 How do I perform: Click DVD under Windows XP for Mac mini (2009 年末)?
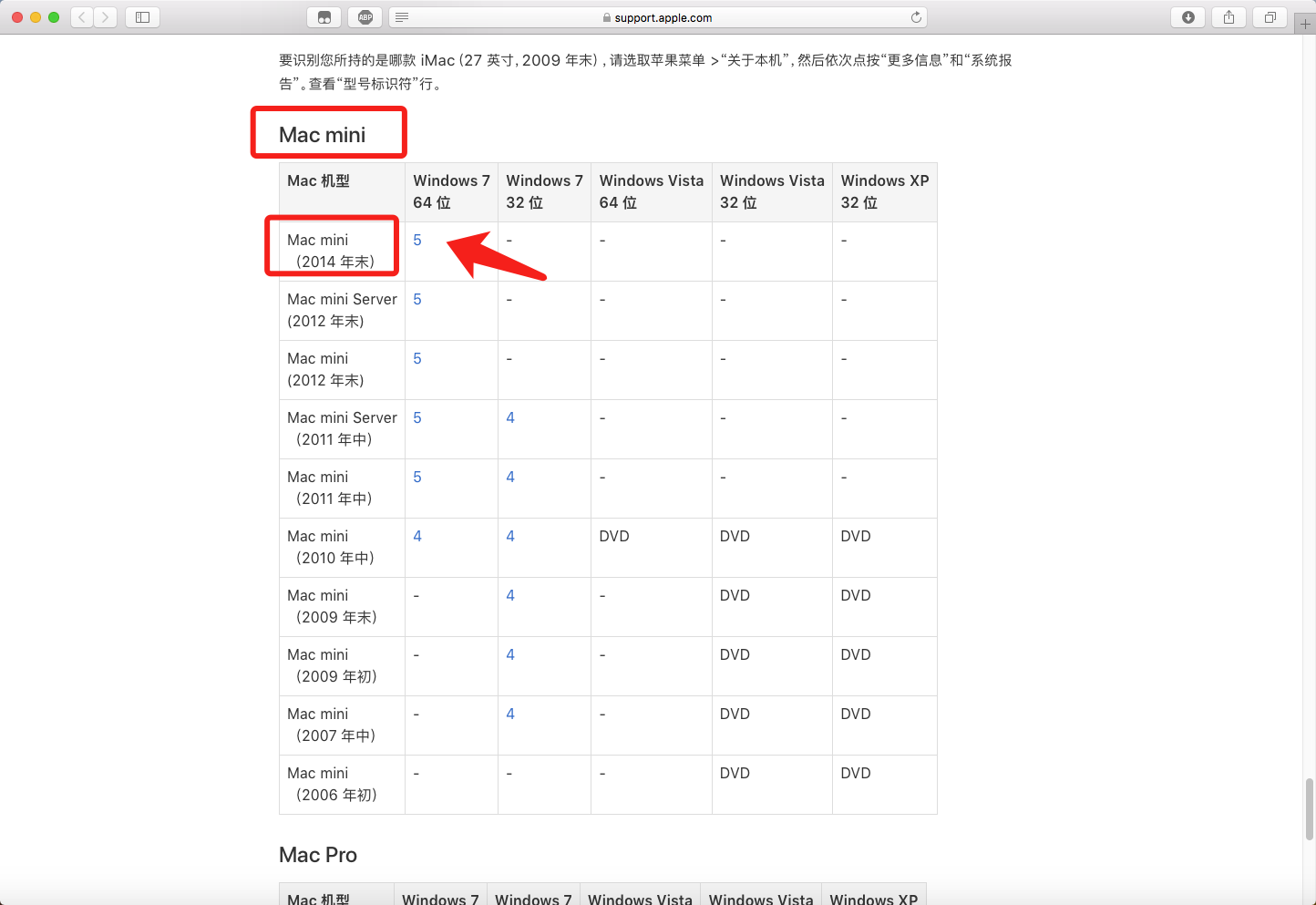click(x=856, y=595)
